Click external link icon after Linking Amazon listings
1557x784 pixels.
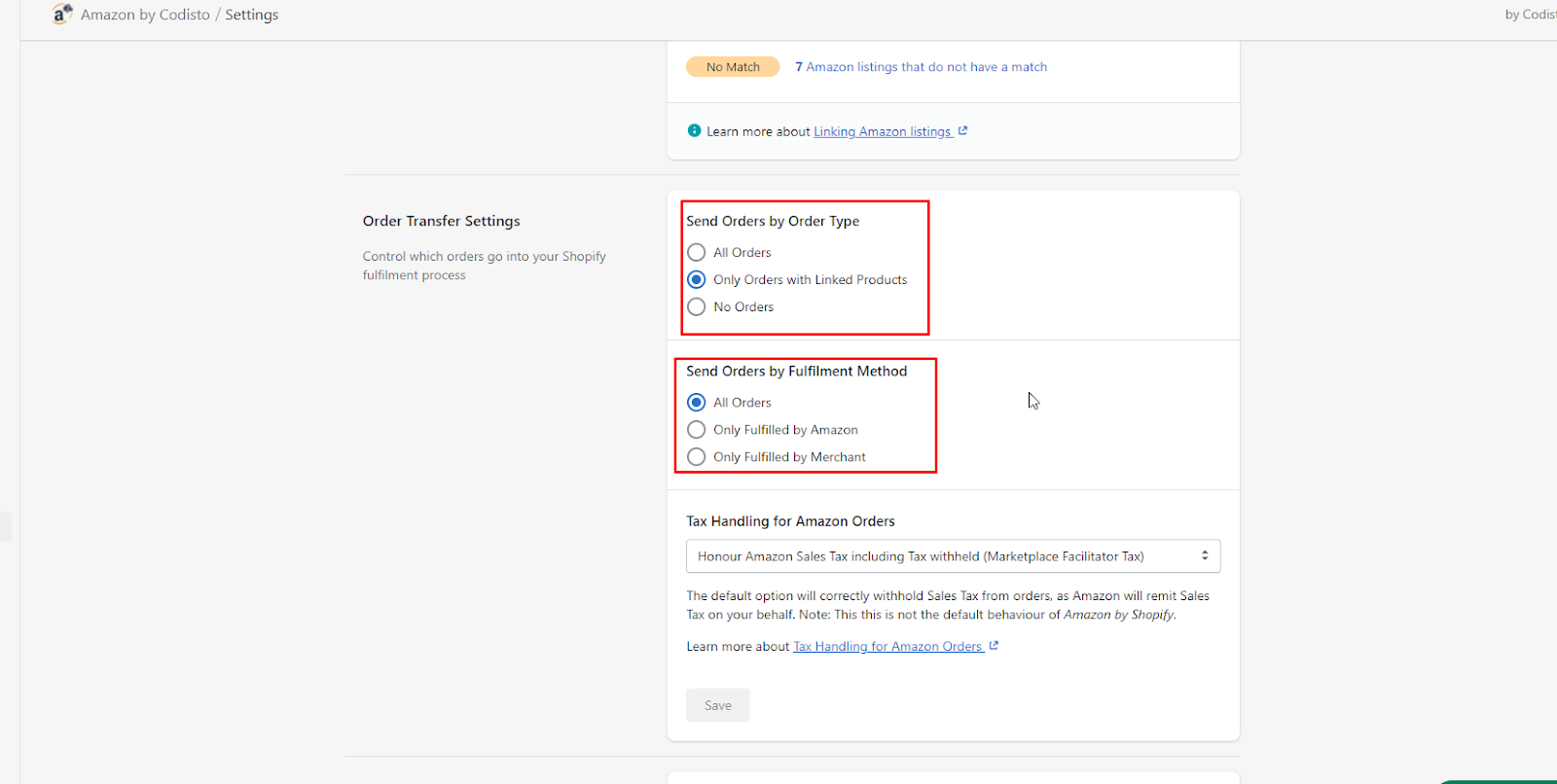click(x=962, y=130)
